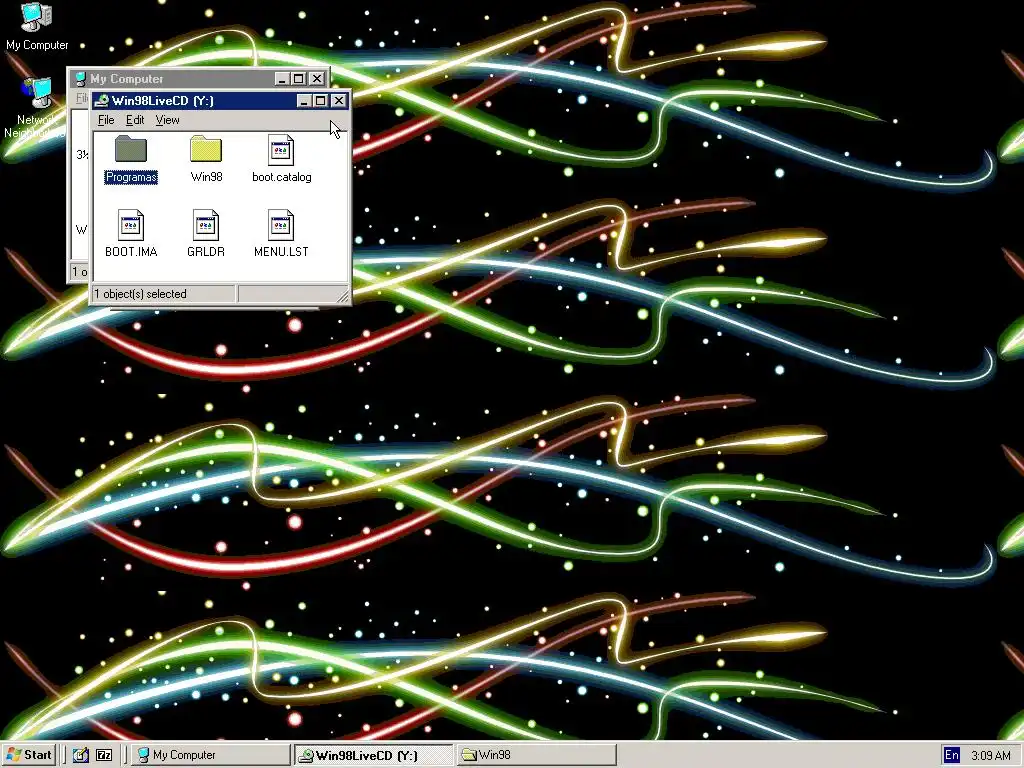The image size is (1024, 768).
Task: Click the 3:09 AM clock
Action: pyautogui.click(x=990, y=756)
